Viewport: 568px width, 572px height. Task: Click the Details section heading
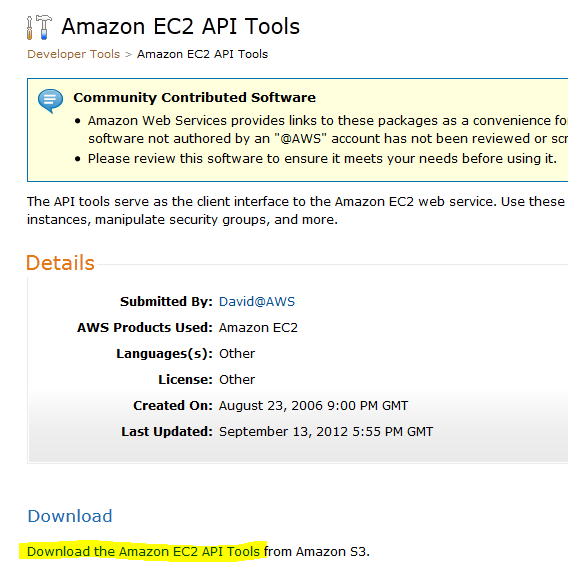pyautogui.click(x=61, y=263)
